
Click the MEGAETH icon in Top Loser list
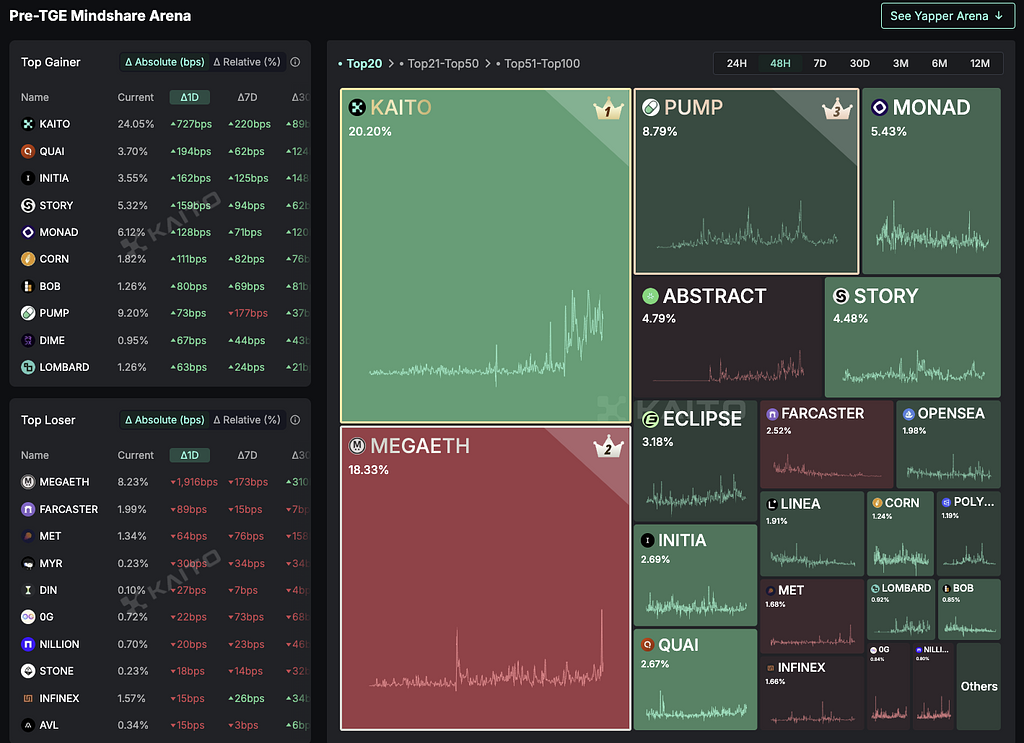27,482
